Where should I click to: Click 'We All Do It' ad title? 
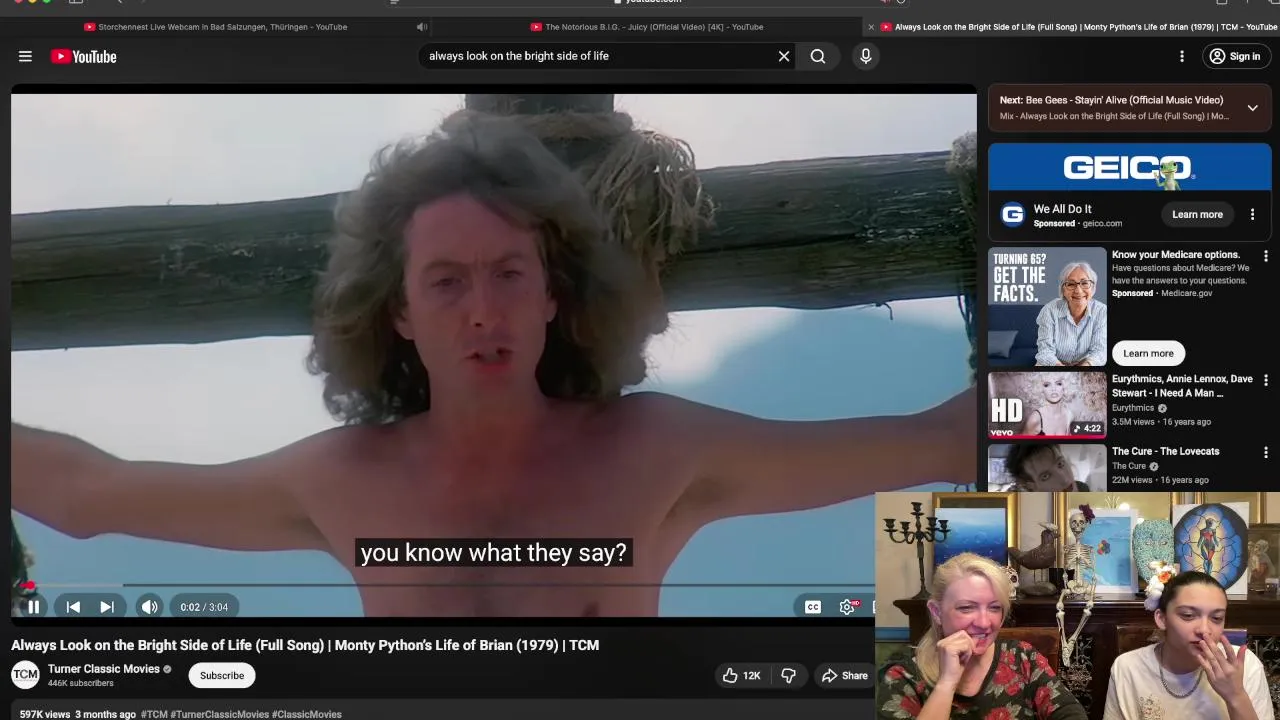click(1062, 209)
